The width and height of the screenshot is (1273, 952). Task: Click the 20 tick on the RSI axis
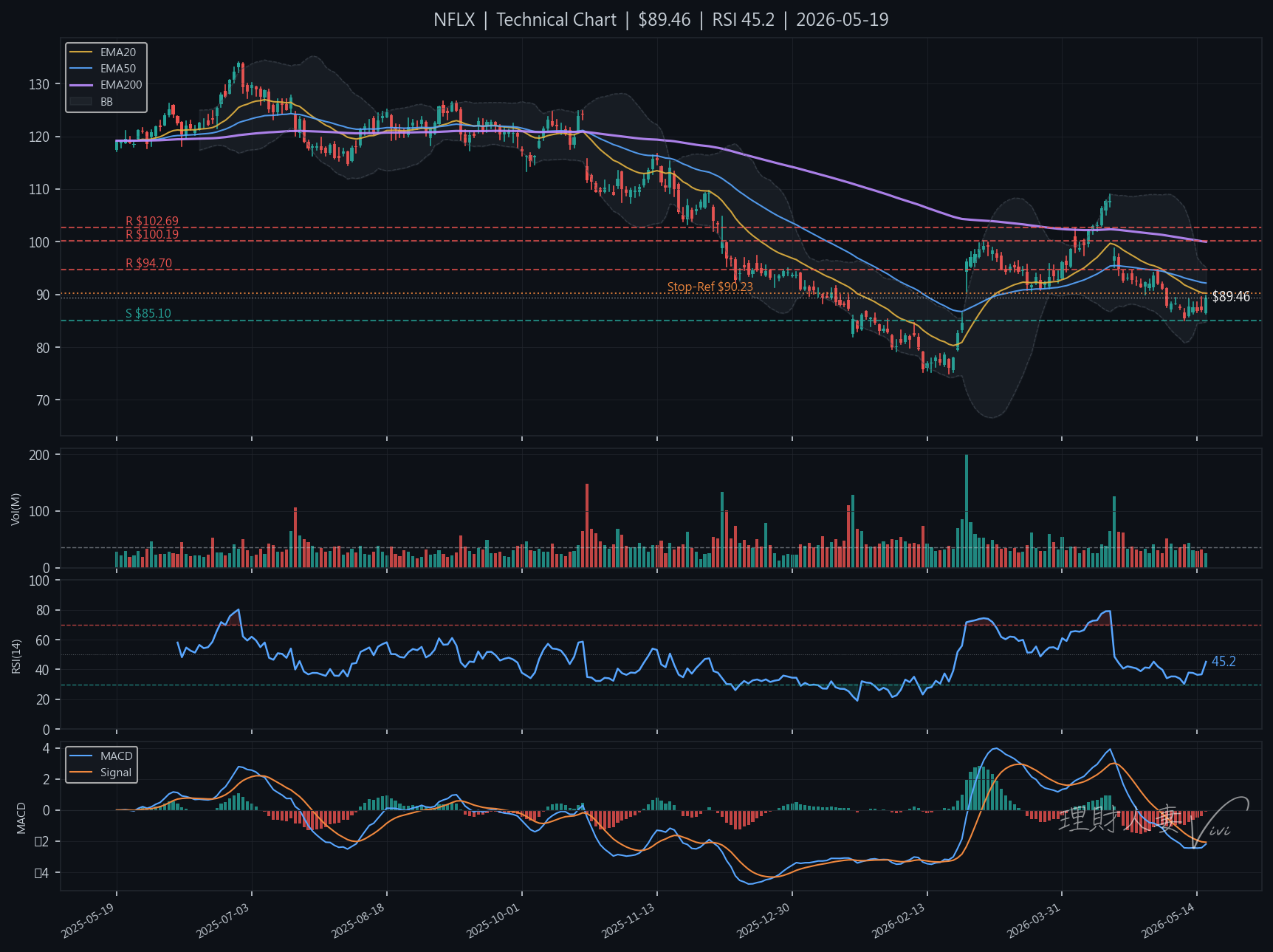click(43, 699)
